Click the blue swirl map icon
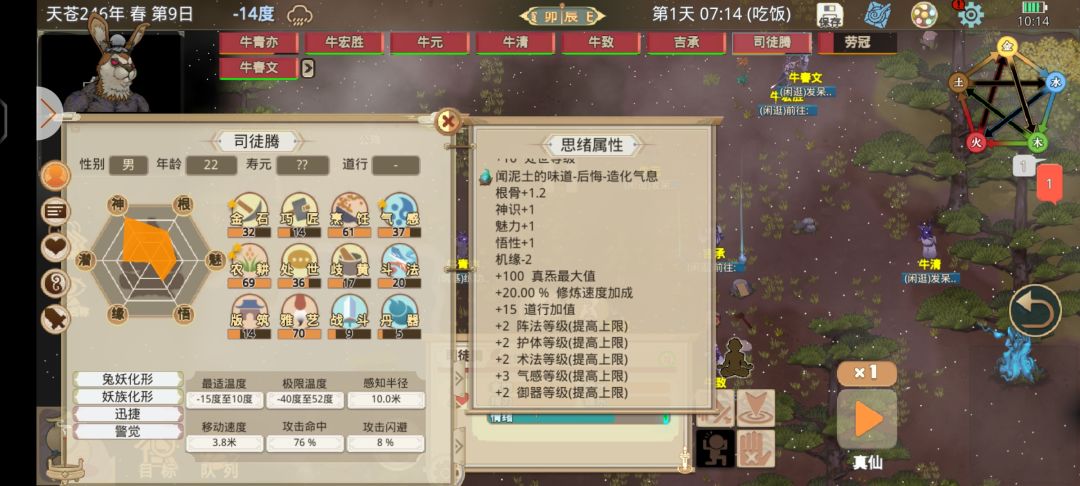The height and width of the screenshot is (486, 1080). coord(878,14)
